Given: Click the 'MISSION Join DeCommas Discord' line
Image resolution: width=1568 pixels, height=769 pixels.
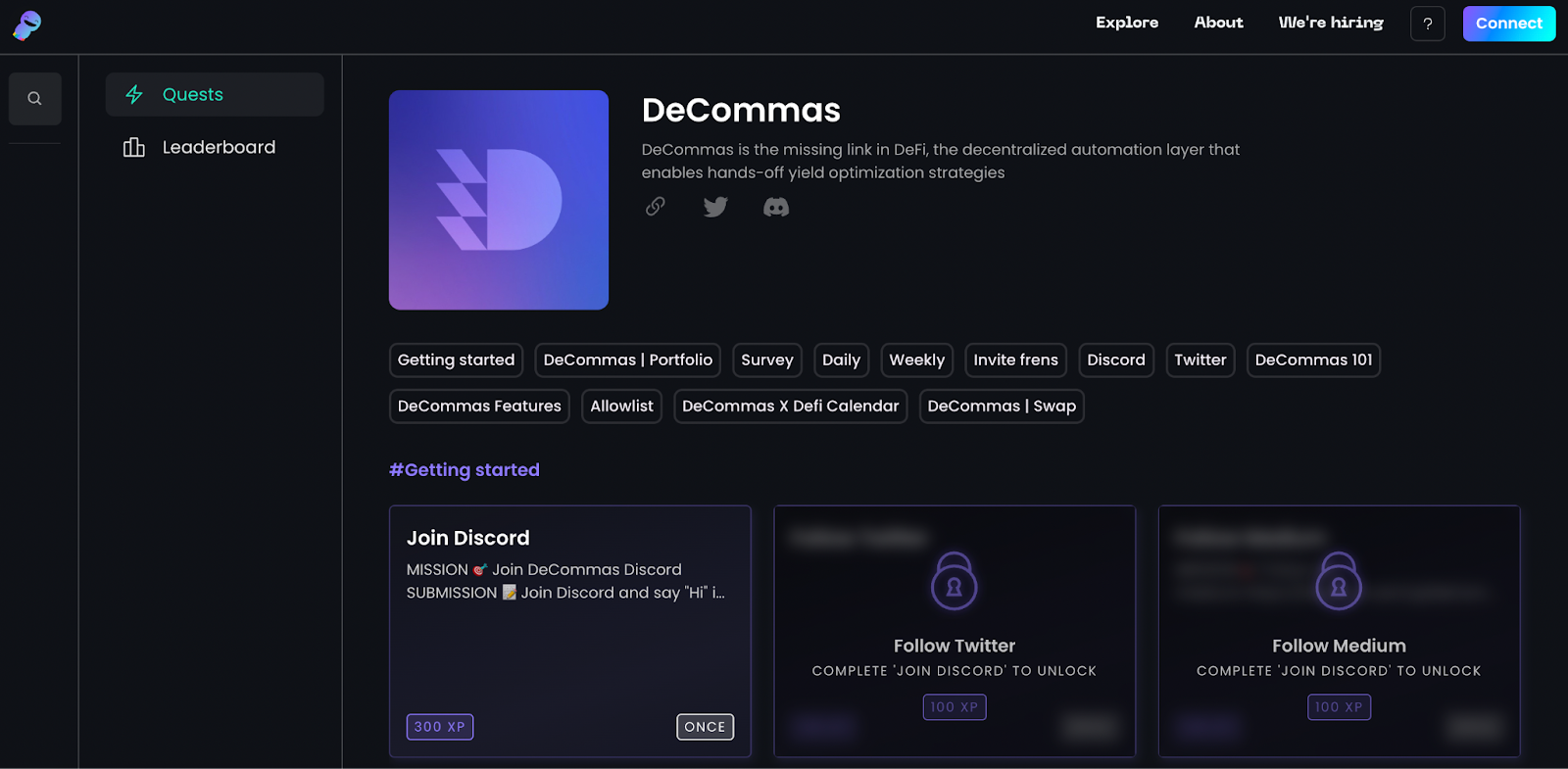Looking at the screenshot, I should [x=544, y=569].
